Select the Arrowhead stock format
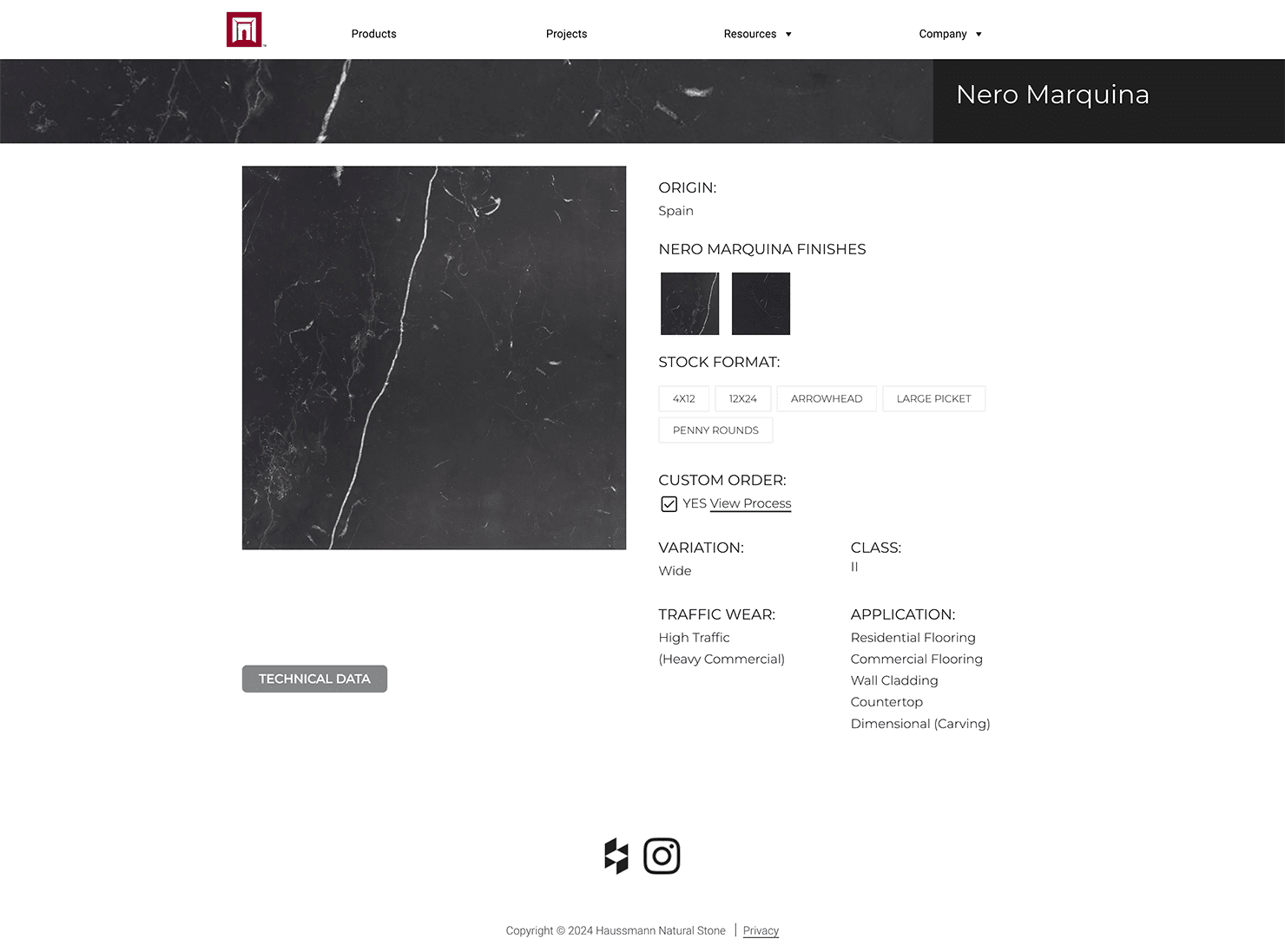Screen dimensions: 1285x952 pos(826,398)
